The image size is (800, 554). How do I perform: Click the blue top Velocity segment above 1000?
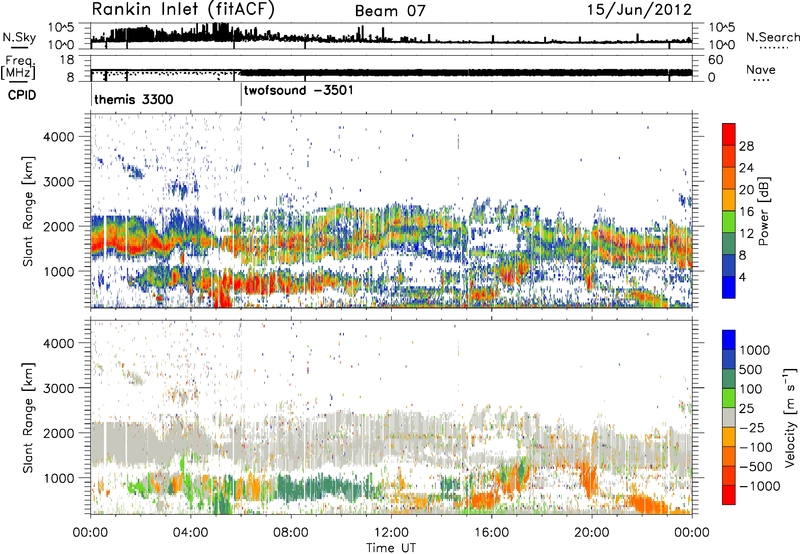click(729, 340)
